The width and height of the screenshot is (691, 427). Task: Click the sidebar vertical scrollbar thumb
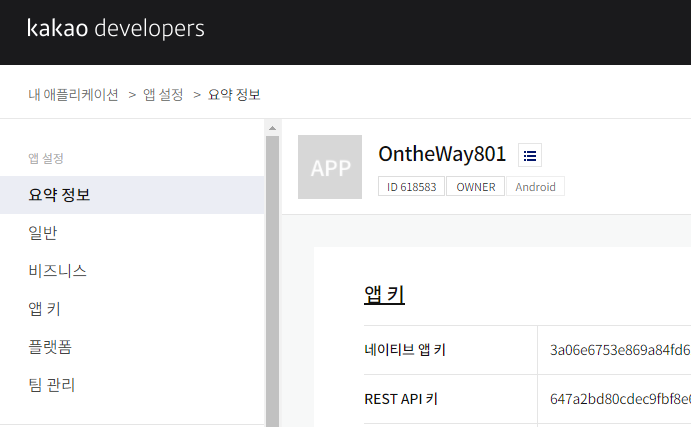coord(272,281)
